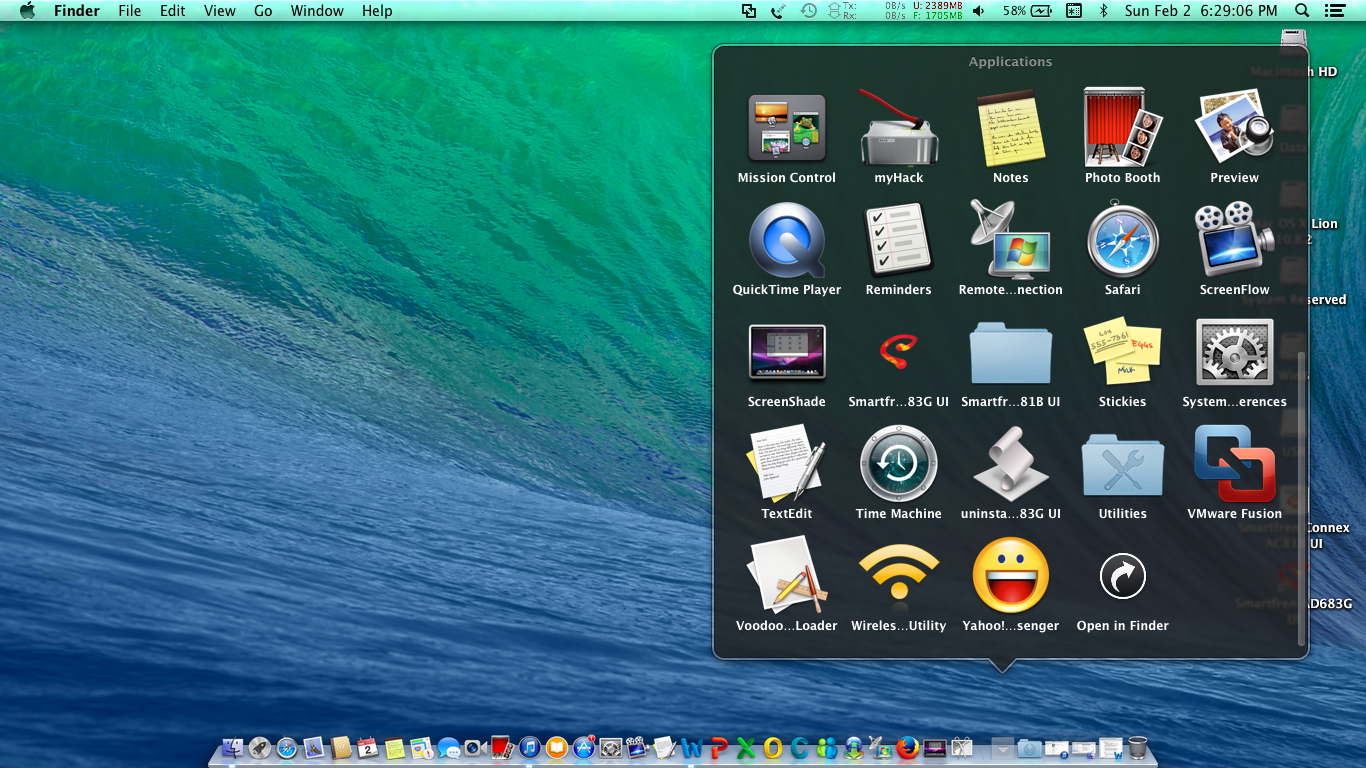The width and height of the screenshot is (1366, 768).
Task: Launch Remote Desktop Connection
Action: [x=1011, y=240]
